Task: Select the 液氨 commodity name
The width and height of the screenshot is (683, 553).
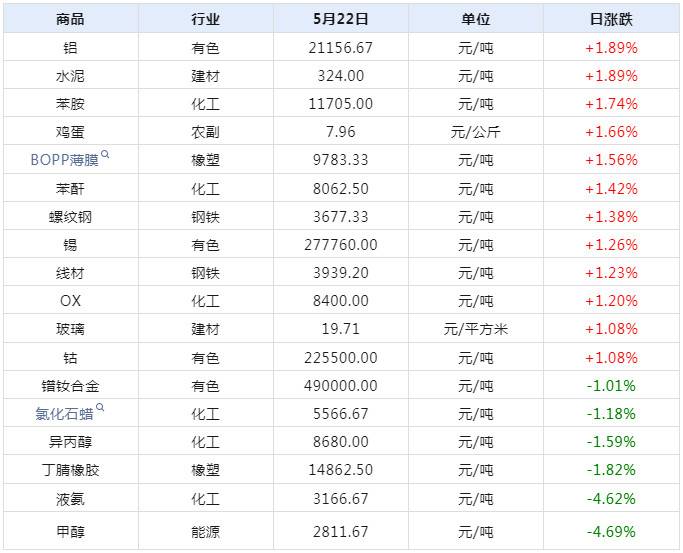Action: click(x=70, y=498)
